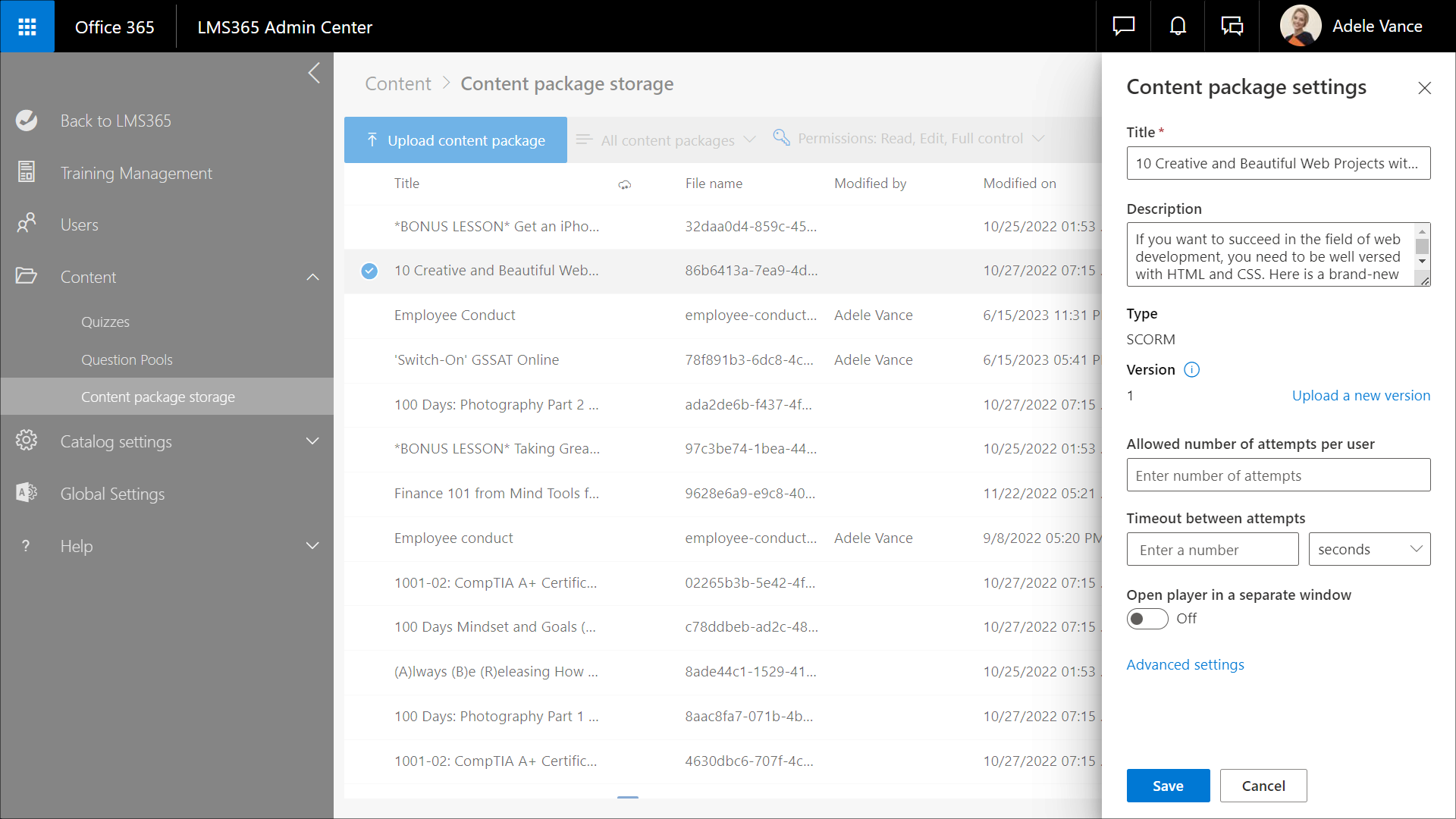
Task: Toggle Open player in separate window switch
Action: pyautogui.click(x=1147, y=619)
